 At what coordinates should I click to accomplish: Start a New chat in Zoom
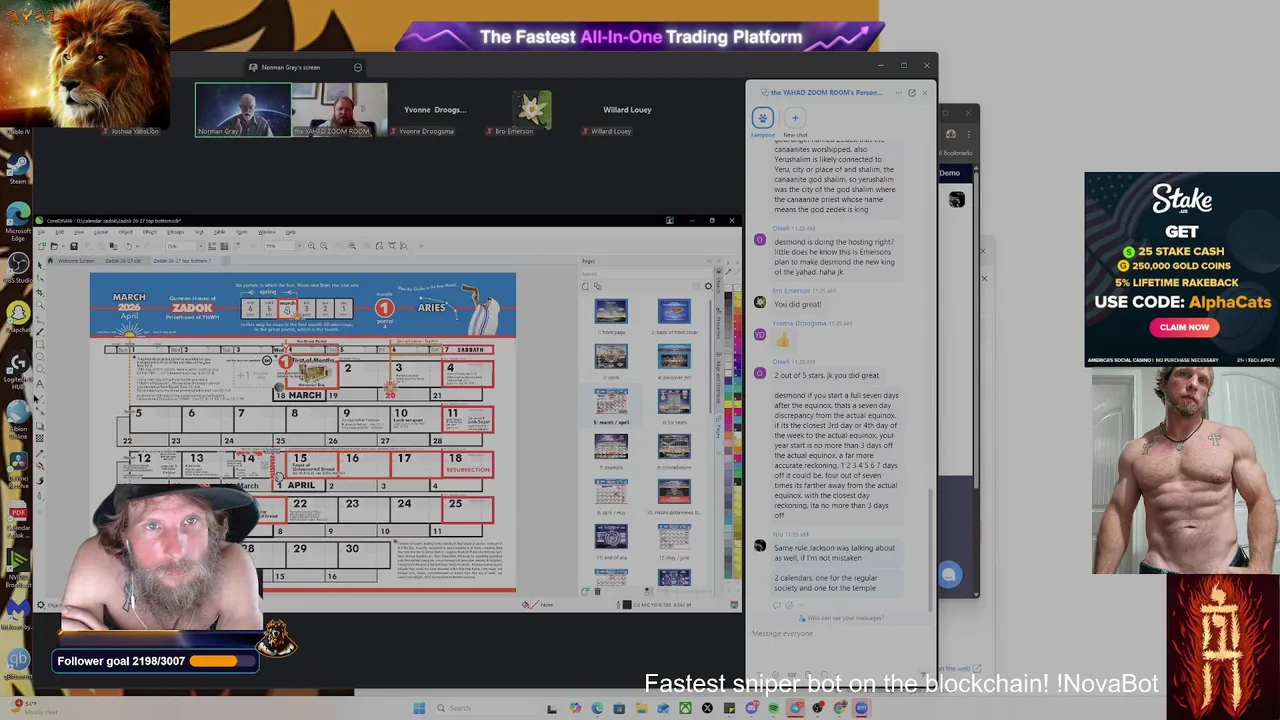pyautogui.click(x=795, y=118)
